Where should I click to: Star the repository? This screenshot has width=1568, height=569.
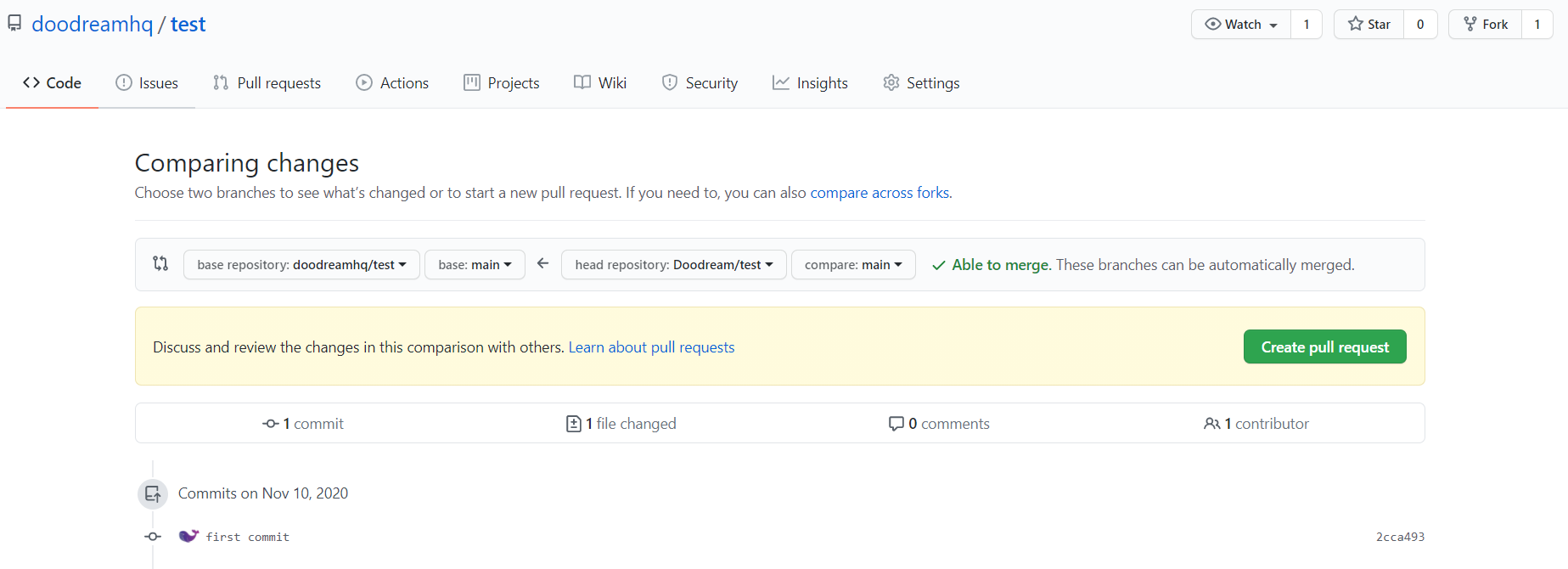[1368, 25]
